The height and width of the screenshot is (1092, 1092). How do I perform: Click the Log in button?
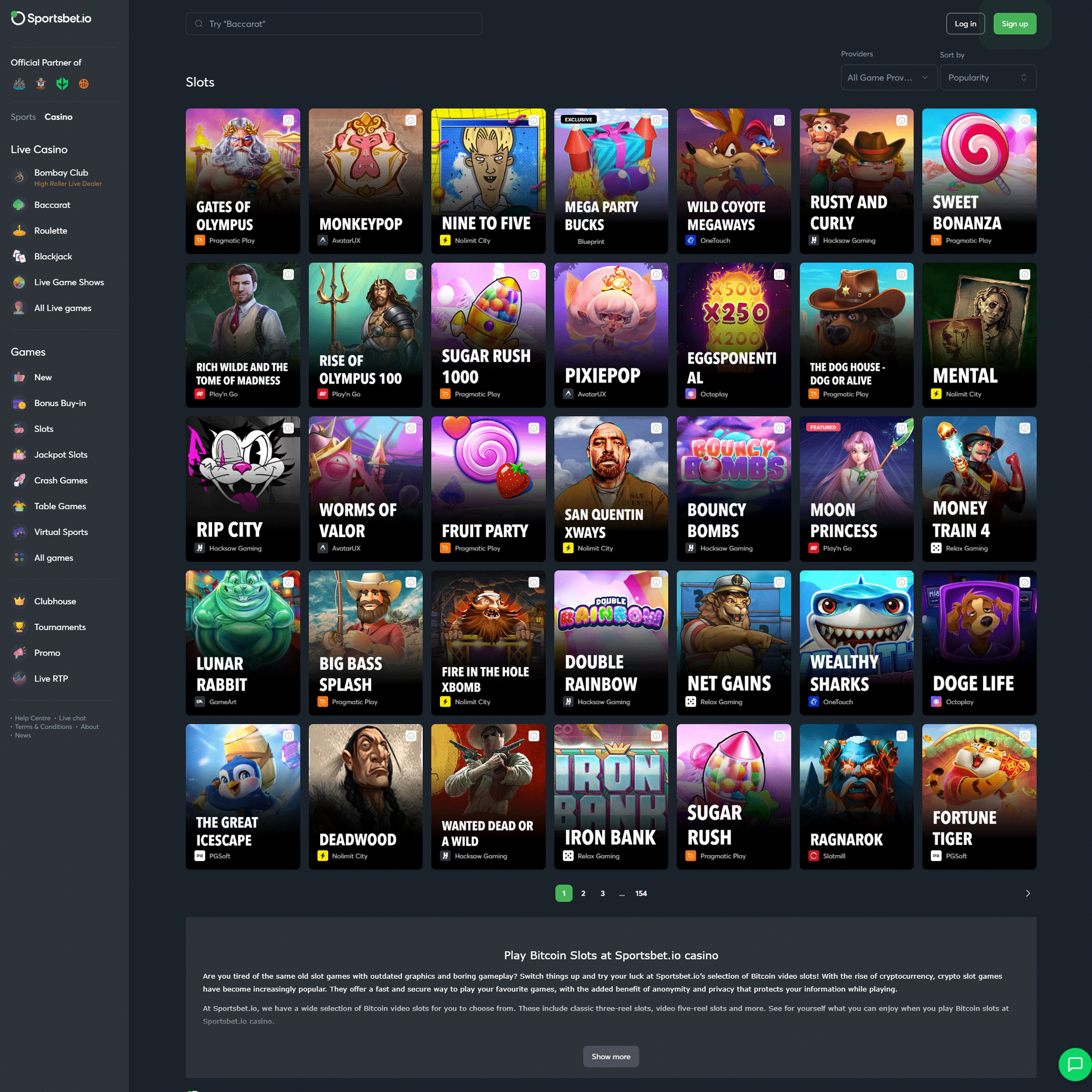coord(965,24)
